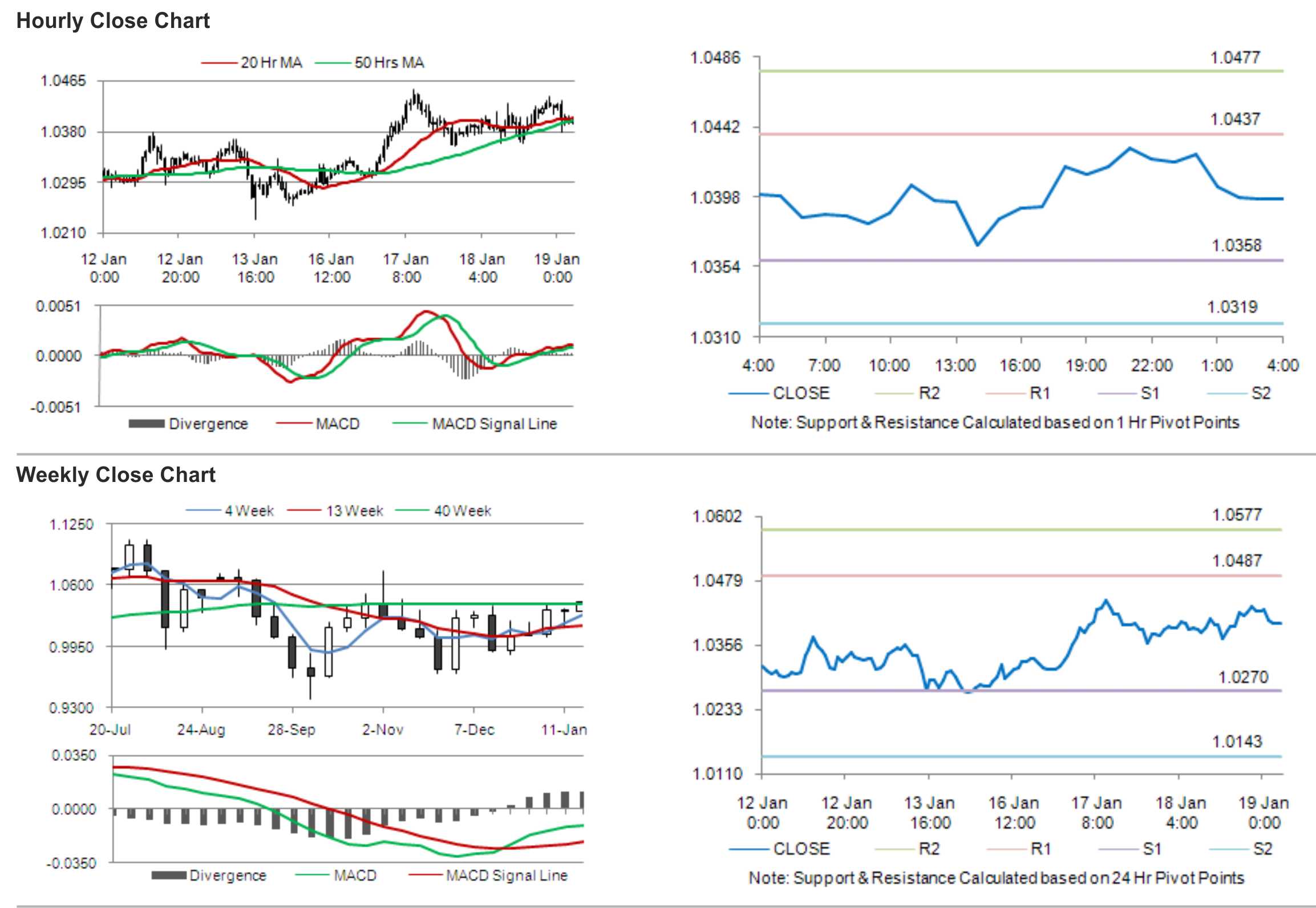This screenshot has width=1316, height=908.
Task: Select the 1.0358 S1 support label
Action: 1236,246
